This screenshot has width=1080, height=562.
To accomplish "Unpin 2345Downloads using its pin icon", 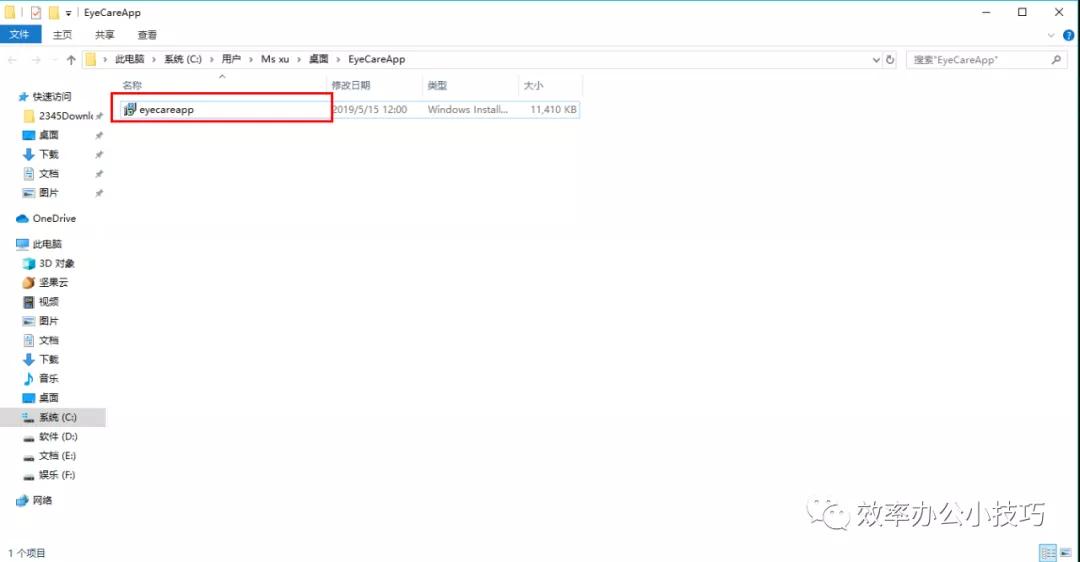I will (99, 116).
